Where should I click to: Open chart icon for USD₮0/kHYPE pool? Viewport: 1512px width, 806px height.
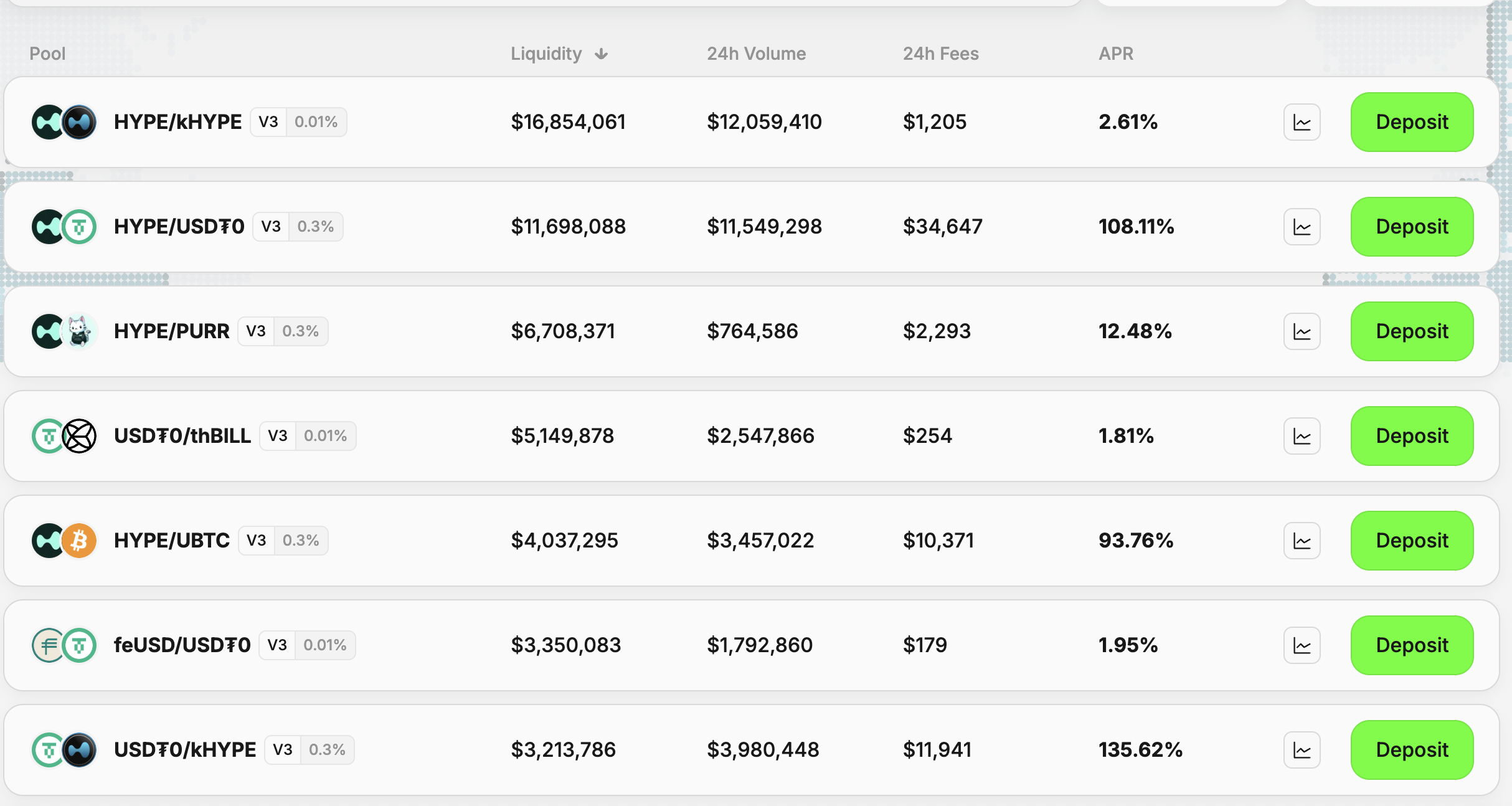[1302, 750]
